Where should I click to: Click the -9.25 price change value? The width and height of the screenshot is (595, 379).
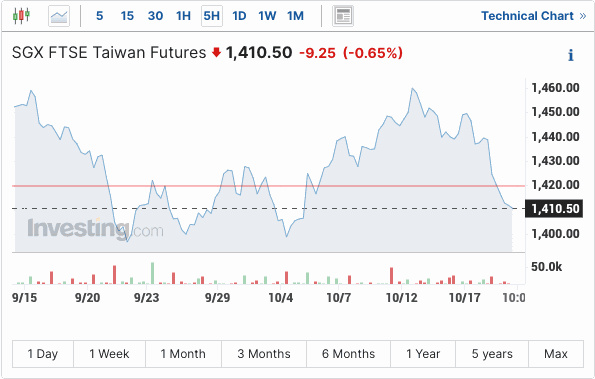click(x=318, y=53)
